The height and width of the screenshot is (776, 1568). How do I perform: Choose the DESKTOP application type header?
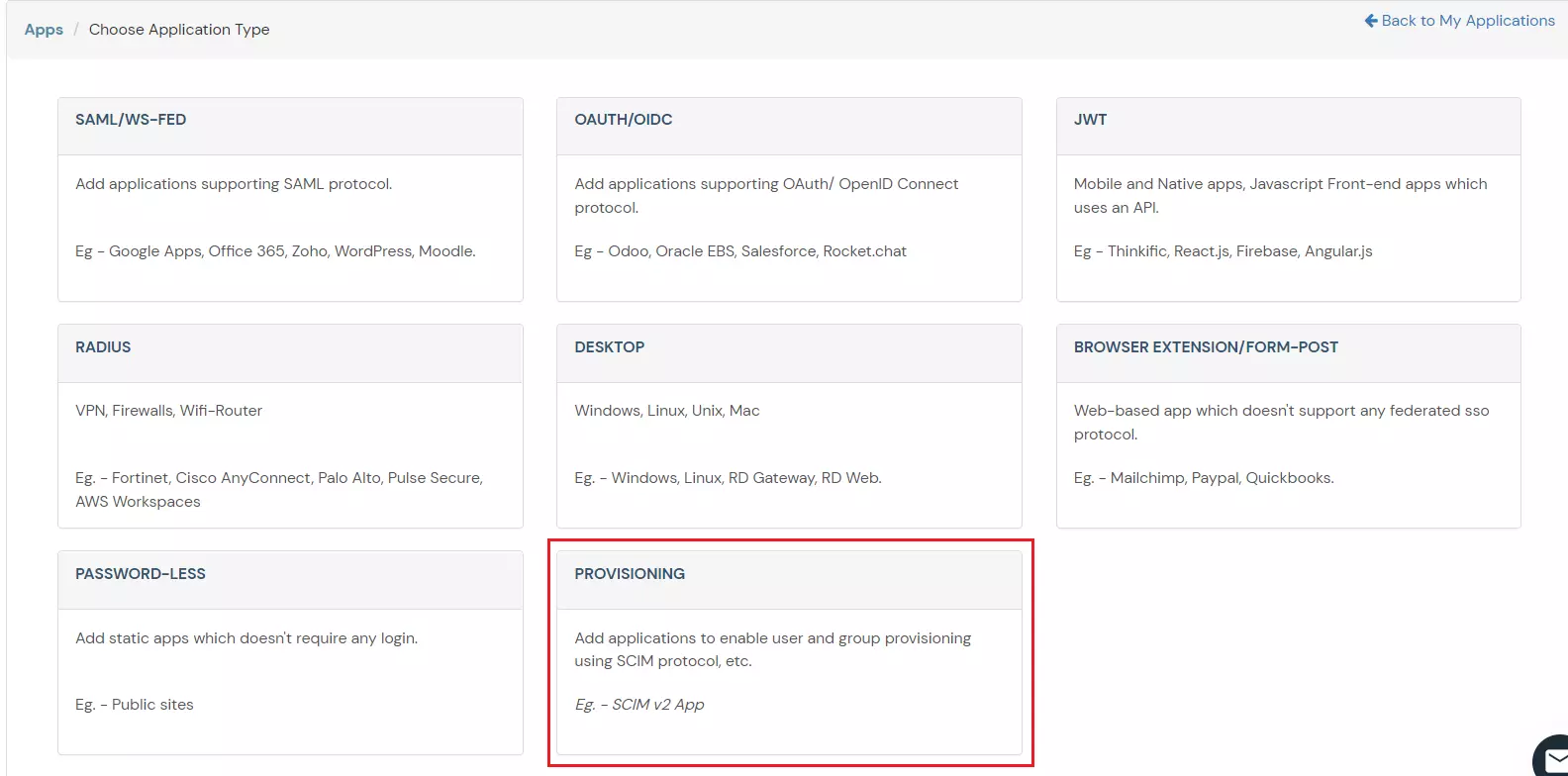(x=609, y=347)
